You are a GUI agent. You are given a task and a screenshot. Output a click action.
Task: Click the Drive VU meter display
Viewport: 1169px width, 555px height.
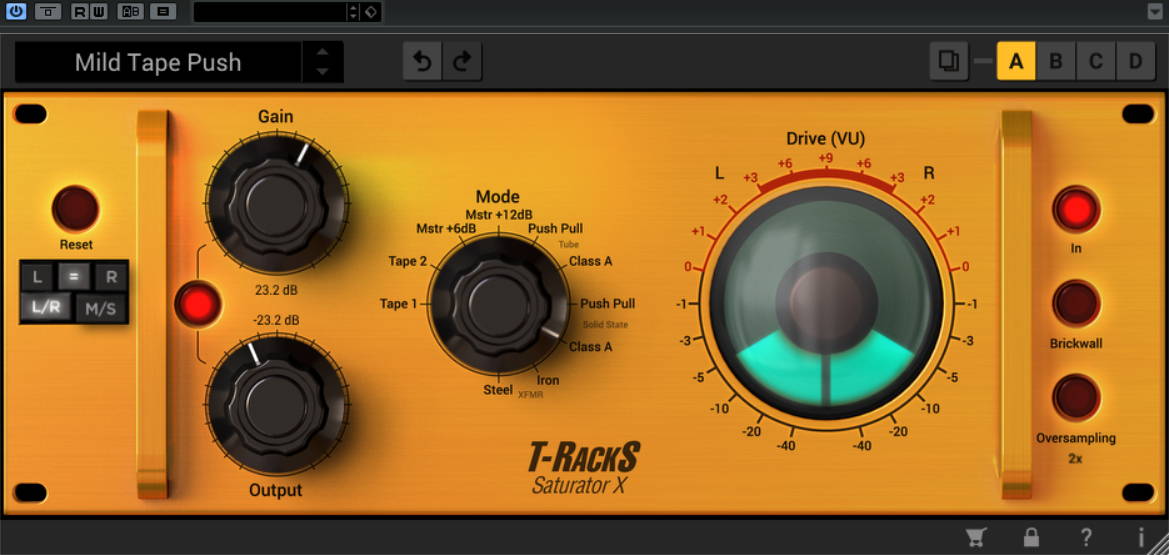click(826, 304)
